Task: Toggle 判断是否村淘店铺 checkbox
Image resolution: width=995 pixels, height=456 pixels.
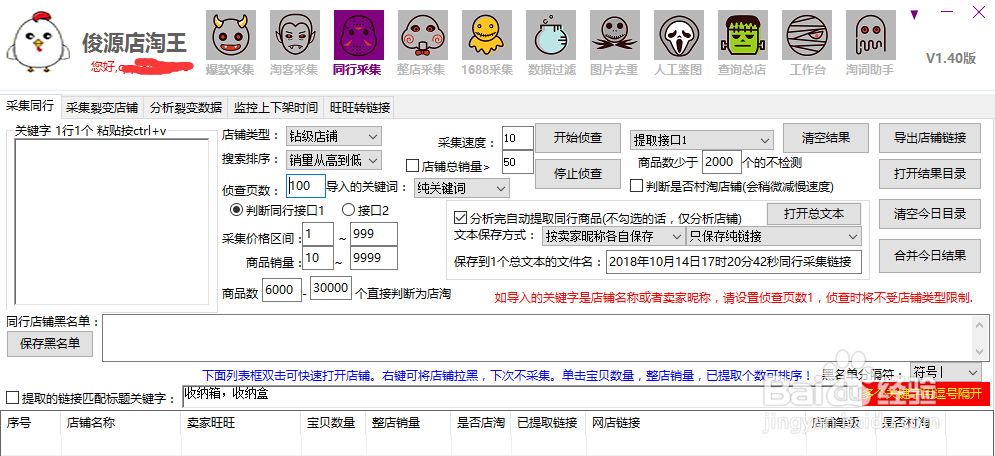Action: [636, 186]
